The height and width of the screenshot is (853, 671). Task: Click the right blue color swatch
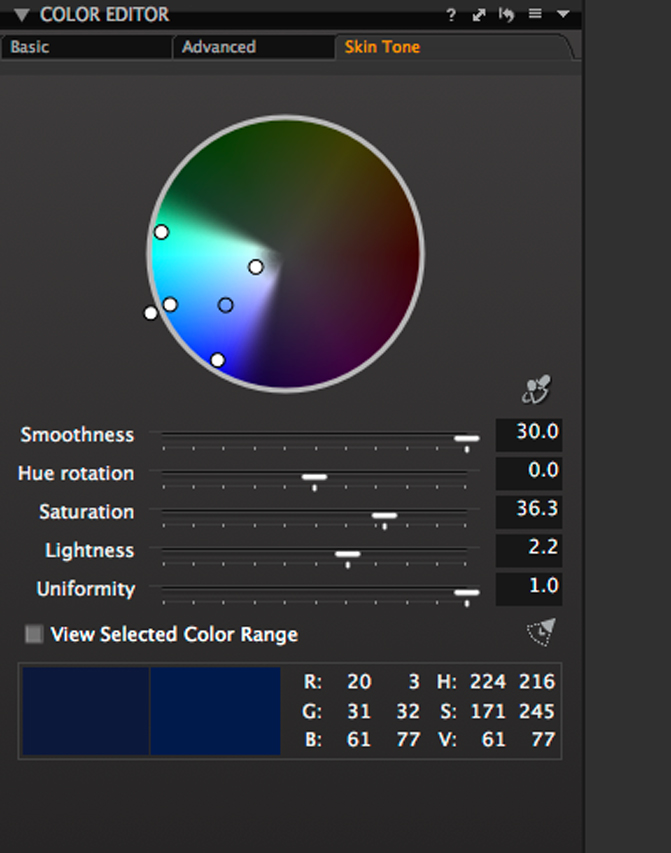click(x=216, y=710)
